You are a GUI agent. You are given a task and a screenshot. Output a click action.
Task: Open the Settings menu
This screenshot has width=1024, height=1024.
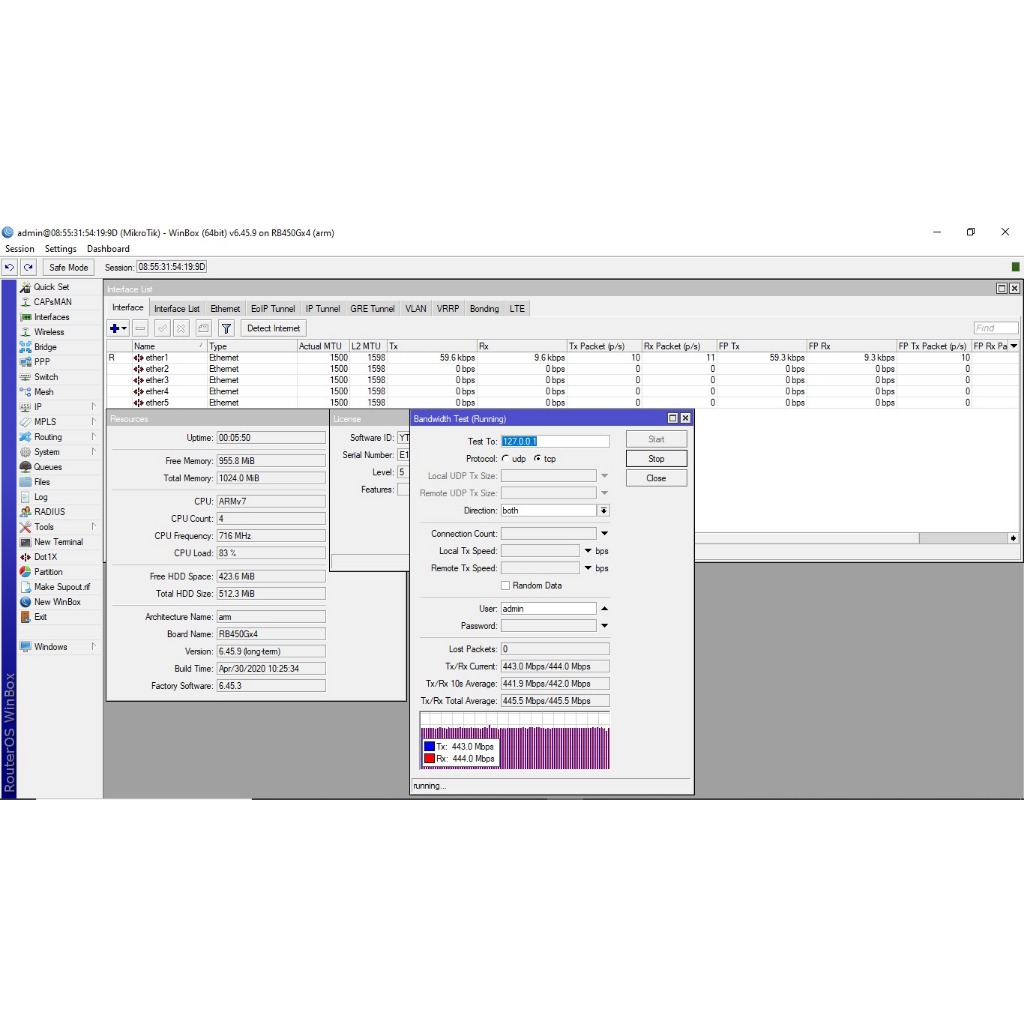pos(60,249)
